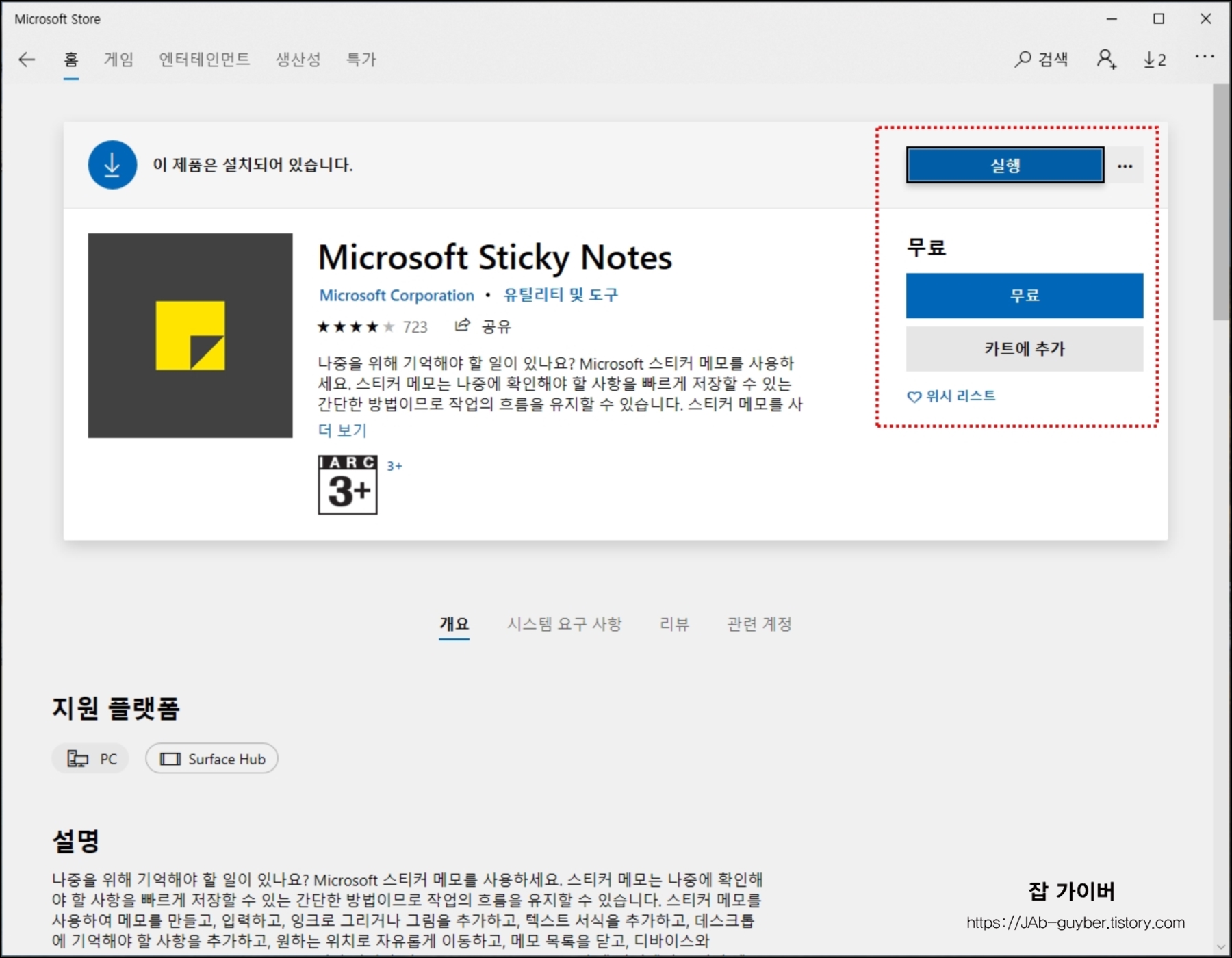This screenshot has width=1232, height=958.
Task: Switch to the 특가 tab
Action: tap(361, 60)
